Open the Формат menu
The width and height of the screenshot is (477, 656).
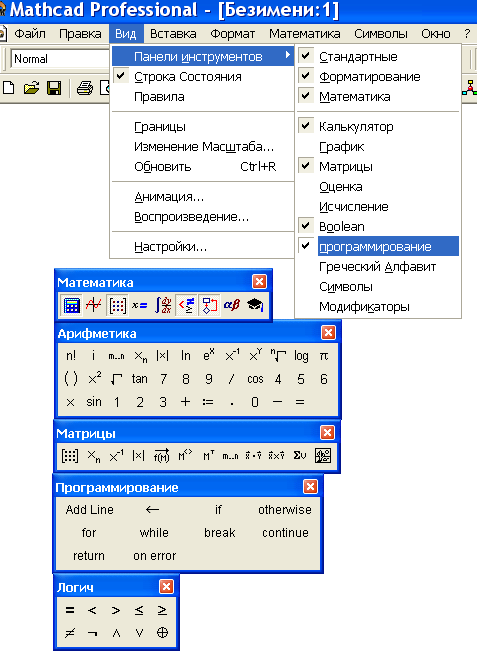point(233,33)
